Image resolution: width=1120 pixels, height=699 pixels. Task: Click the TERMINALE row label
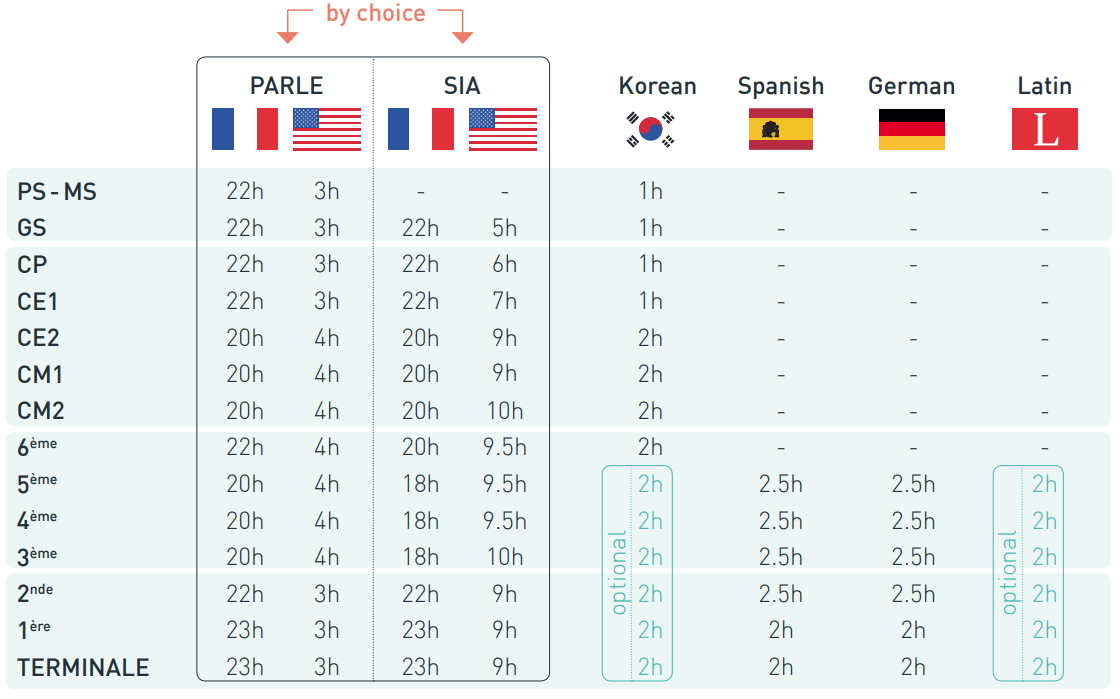(83, 668)
